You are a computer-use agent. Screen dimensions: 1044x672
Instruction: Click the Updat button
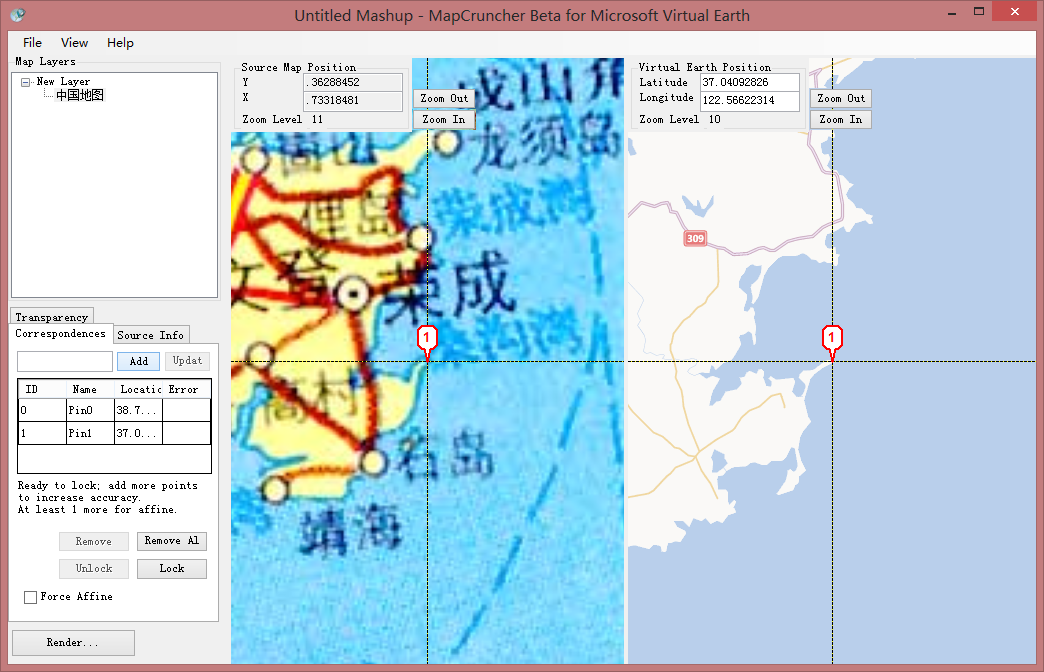187,361
